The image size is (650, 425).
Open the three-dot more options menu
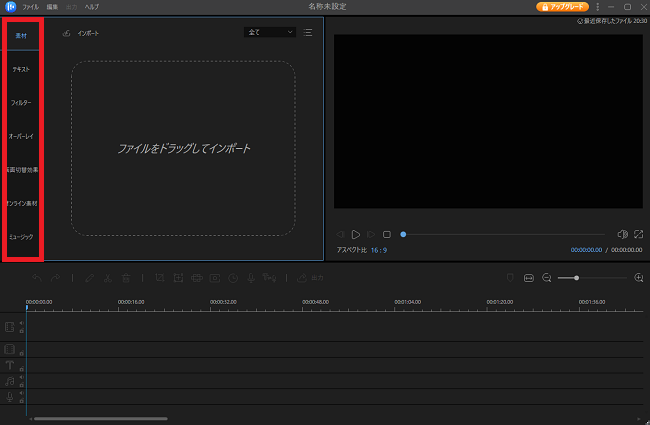(597, 7)
